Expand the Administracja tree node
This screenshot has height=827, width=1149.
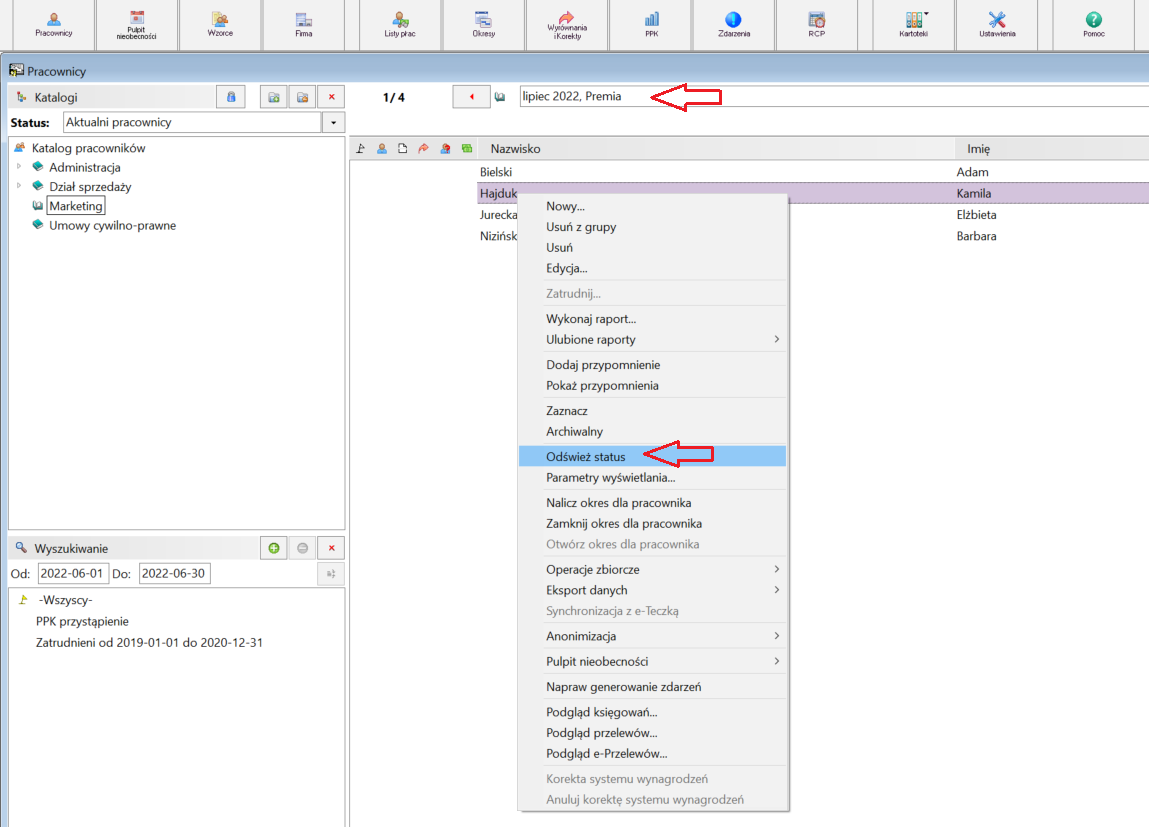[x=19, y=167]
